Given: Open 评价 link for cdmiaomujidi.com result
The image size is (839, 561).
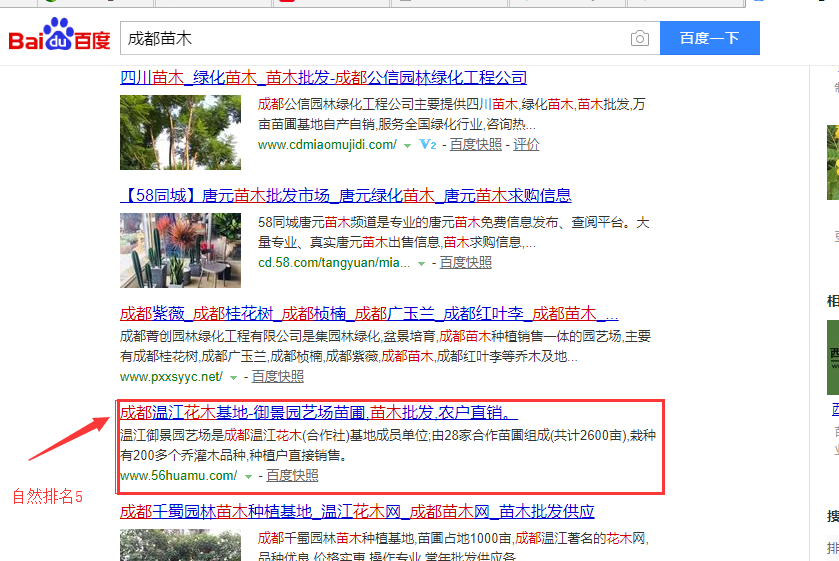Looking at the screenshot, I should 526,145.
